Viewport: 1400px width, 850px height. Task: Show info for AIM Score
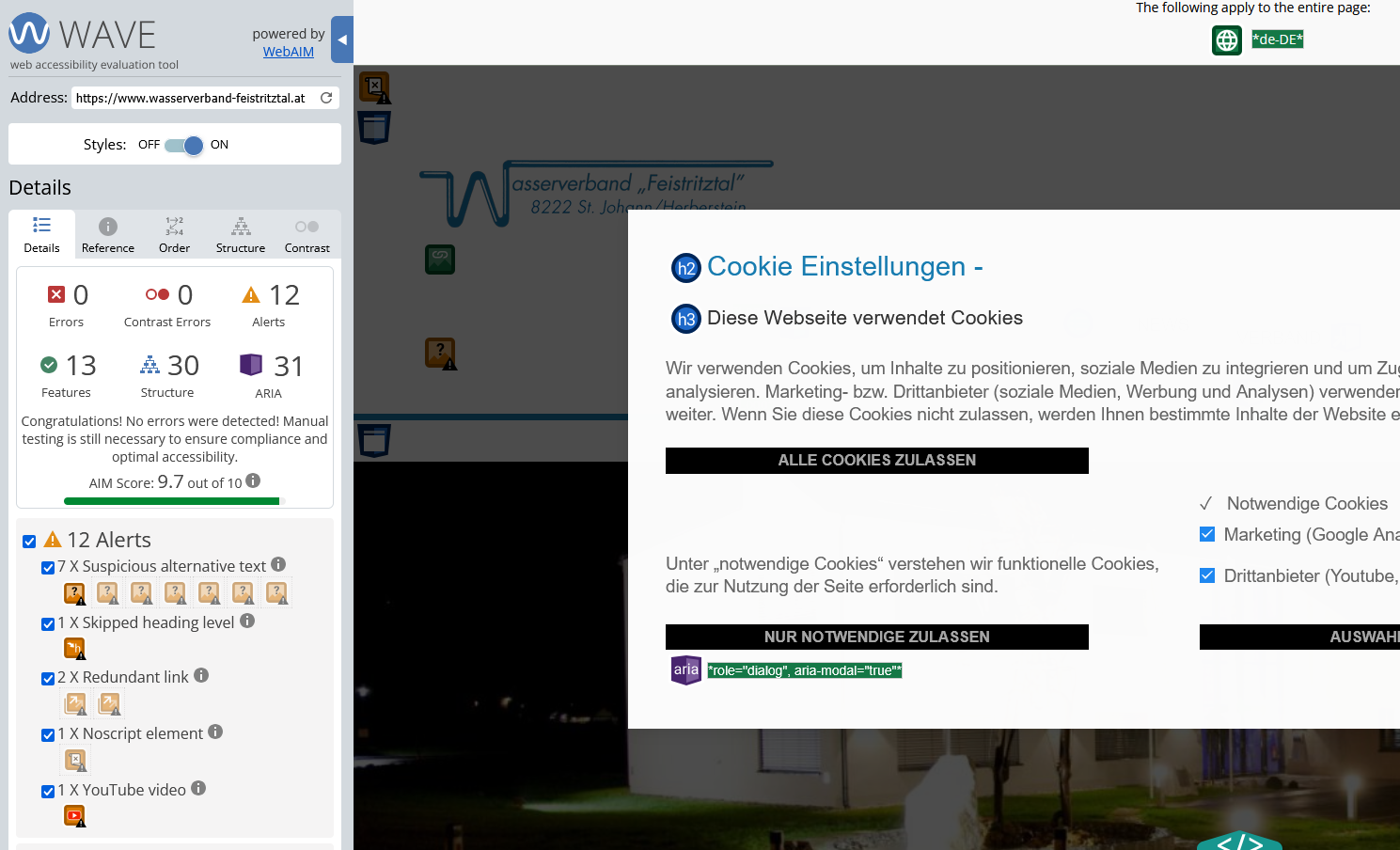253,481
